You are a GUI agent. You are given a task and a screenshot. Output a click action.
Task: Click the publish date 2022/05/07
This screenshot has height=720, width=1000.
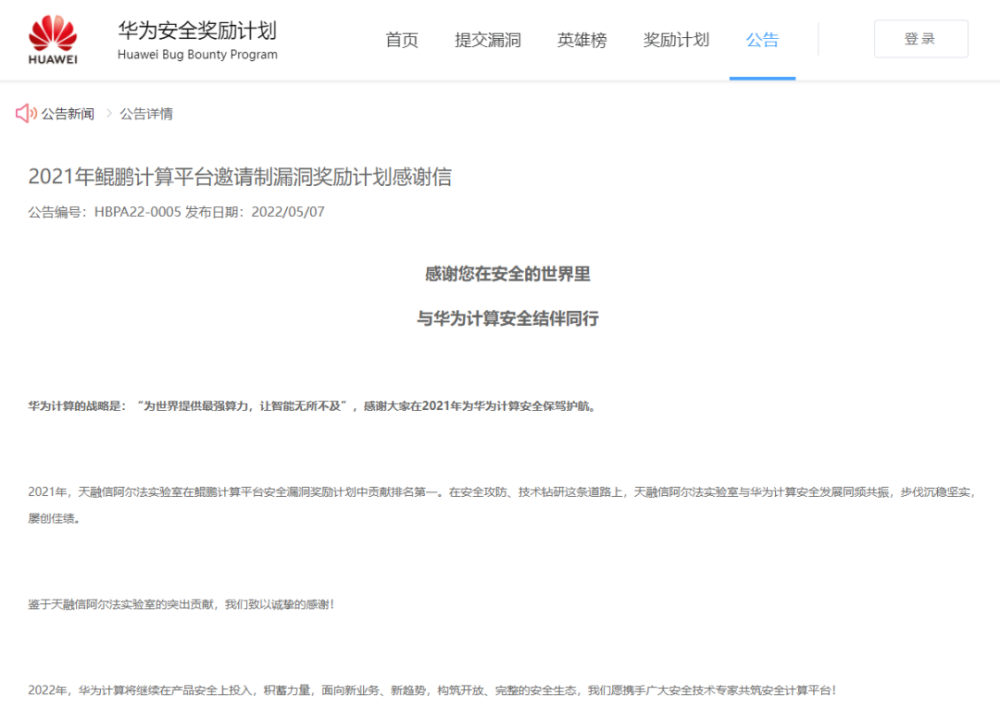(288, 212)
